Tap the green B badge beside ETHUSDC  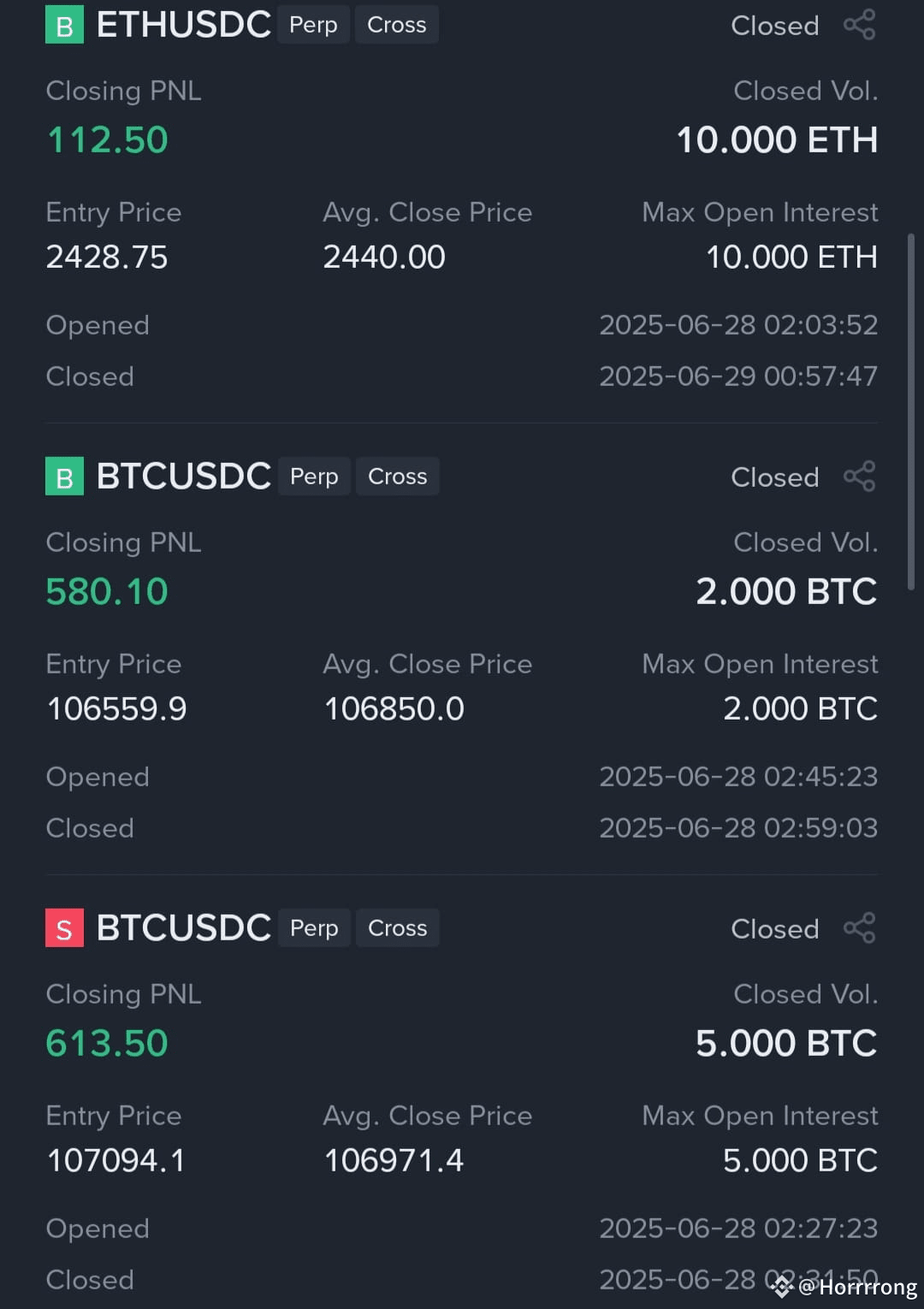click(x=64, y=25)
